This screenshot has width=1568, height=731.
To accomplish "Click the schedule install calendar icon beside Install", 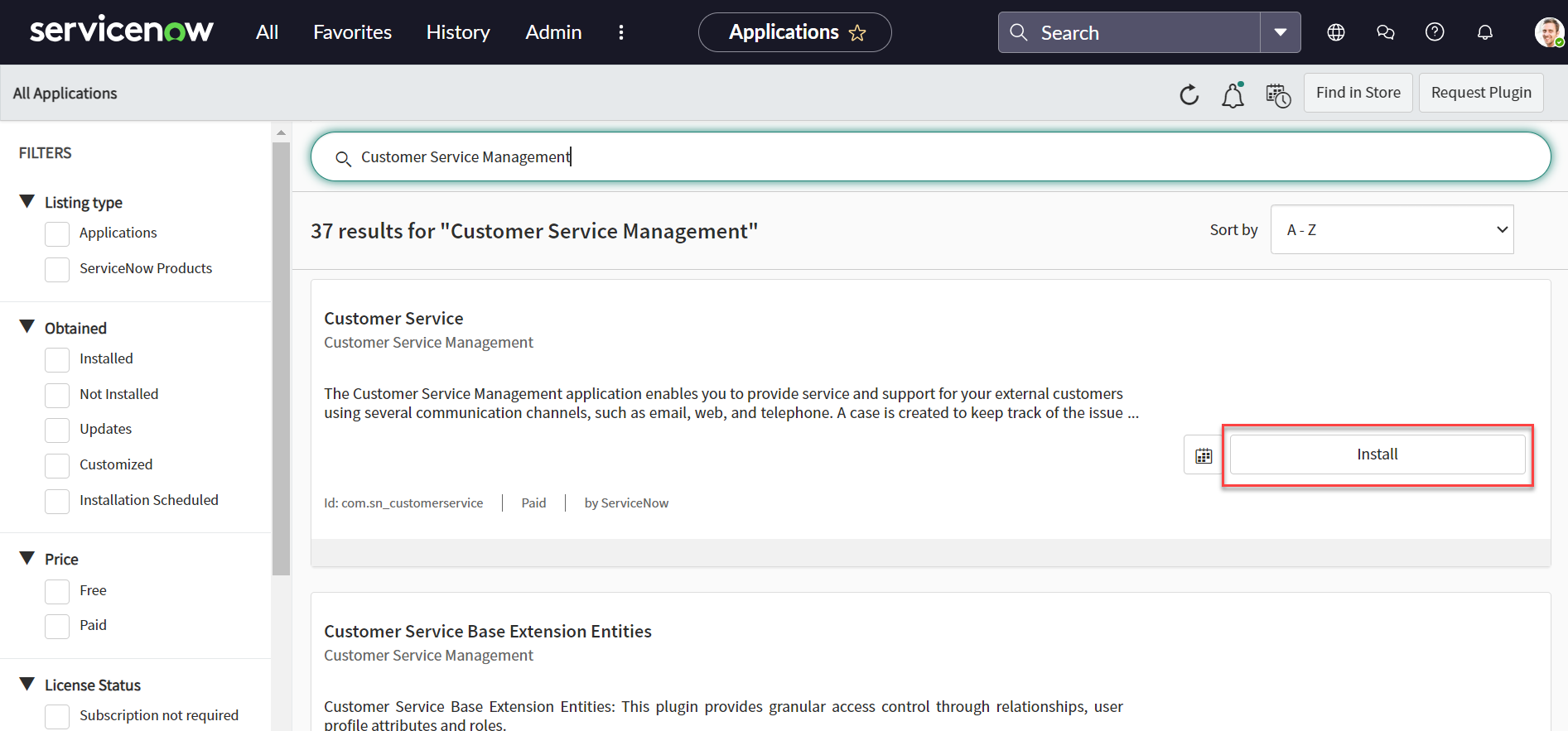I will tap(1203, 455).
